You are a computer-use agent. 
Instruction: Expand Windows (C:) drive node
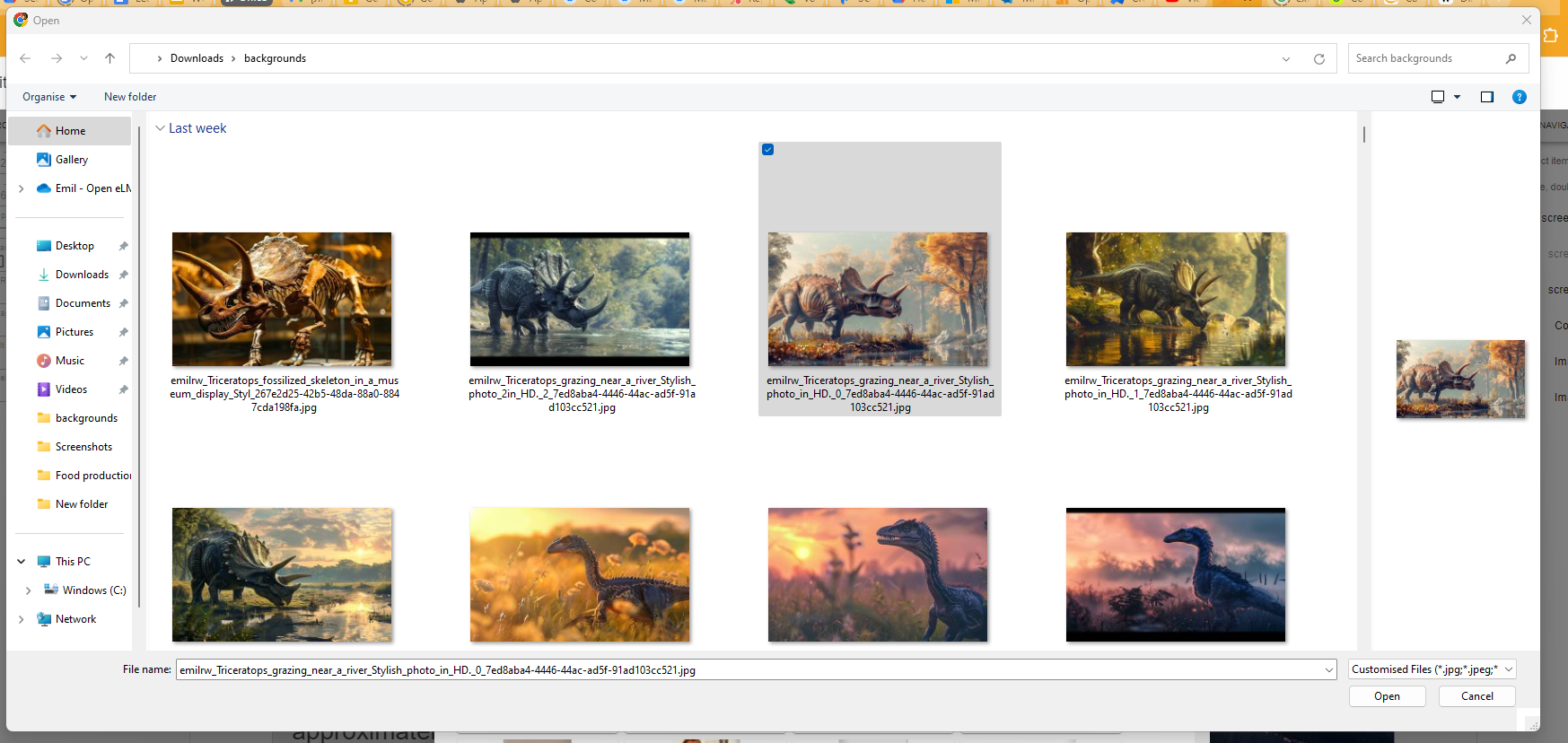tap(28, 590)
